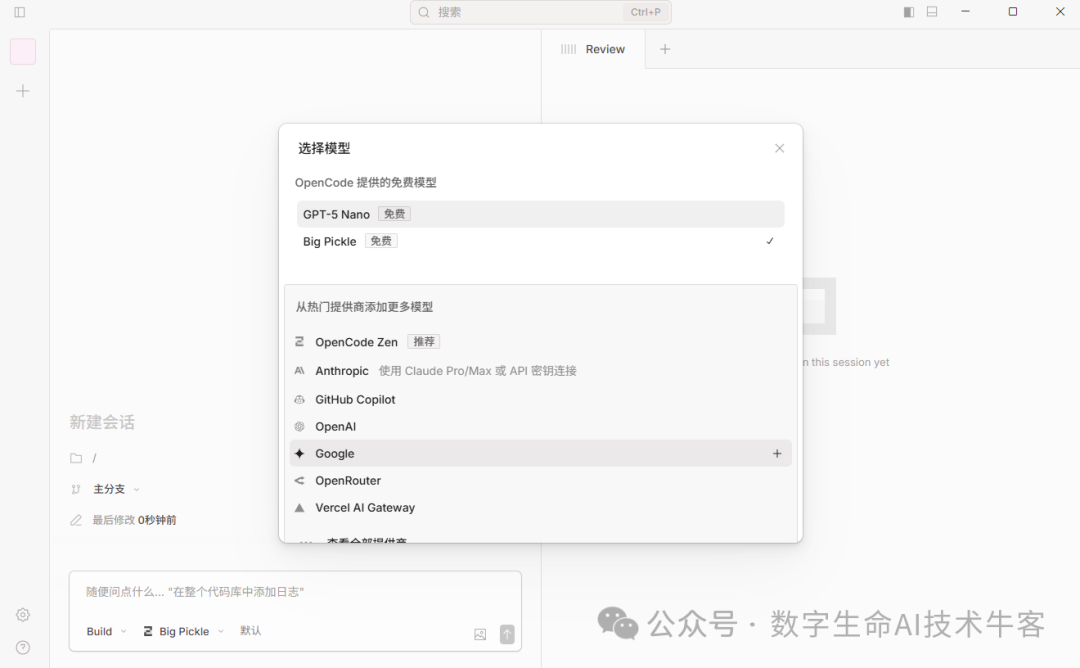
Task: Focus the prompt input field
Action: click(295, 592)
